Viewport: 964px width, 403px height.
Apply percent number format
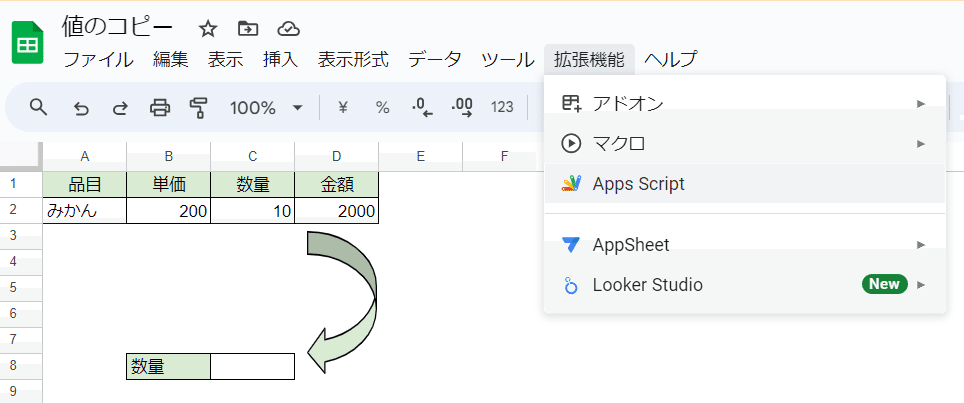382,107
